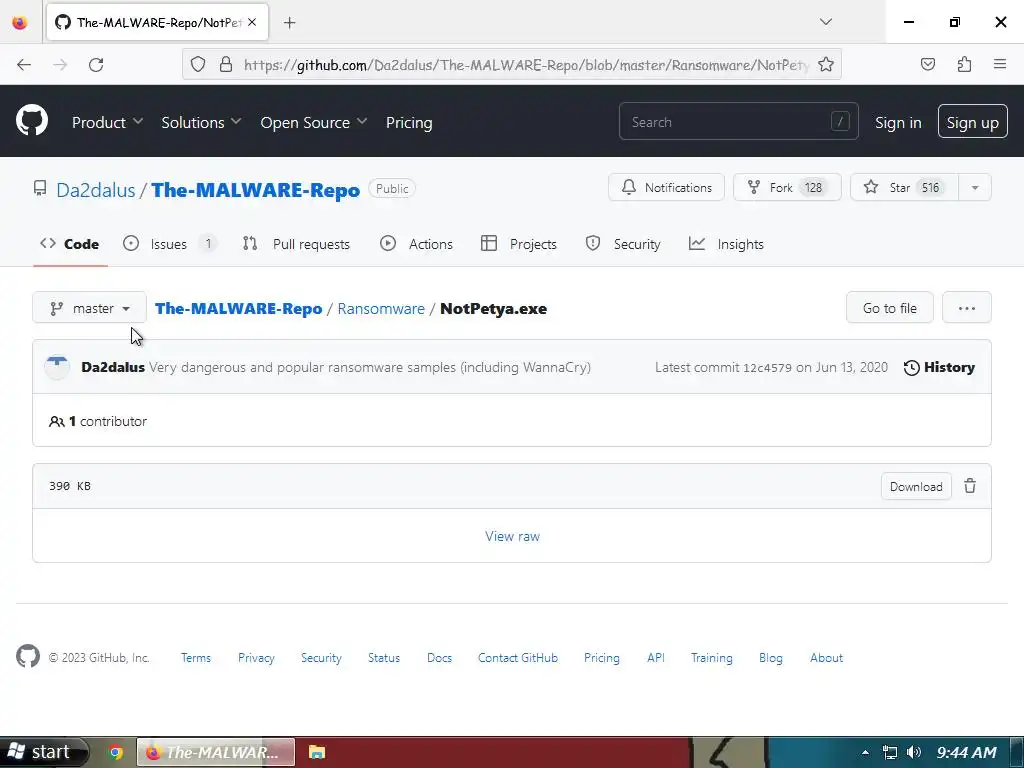
Task: Click the Firefox URL address bar
Action: 511,65
